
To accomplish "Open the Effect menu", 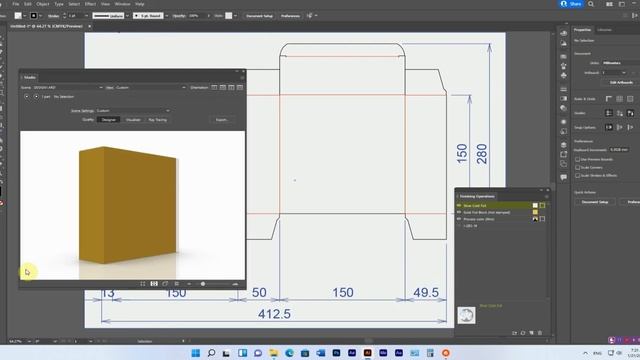I will tap(90, 4).
